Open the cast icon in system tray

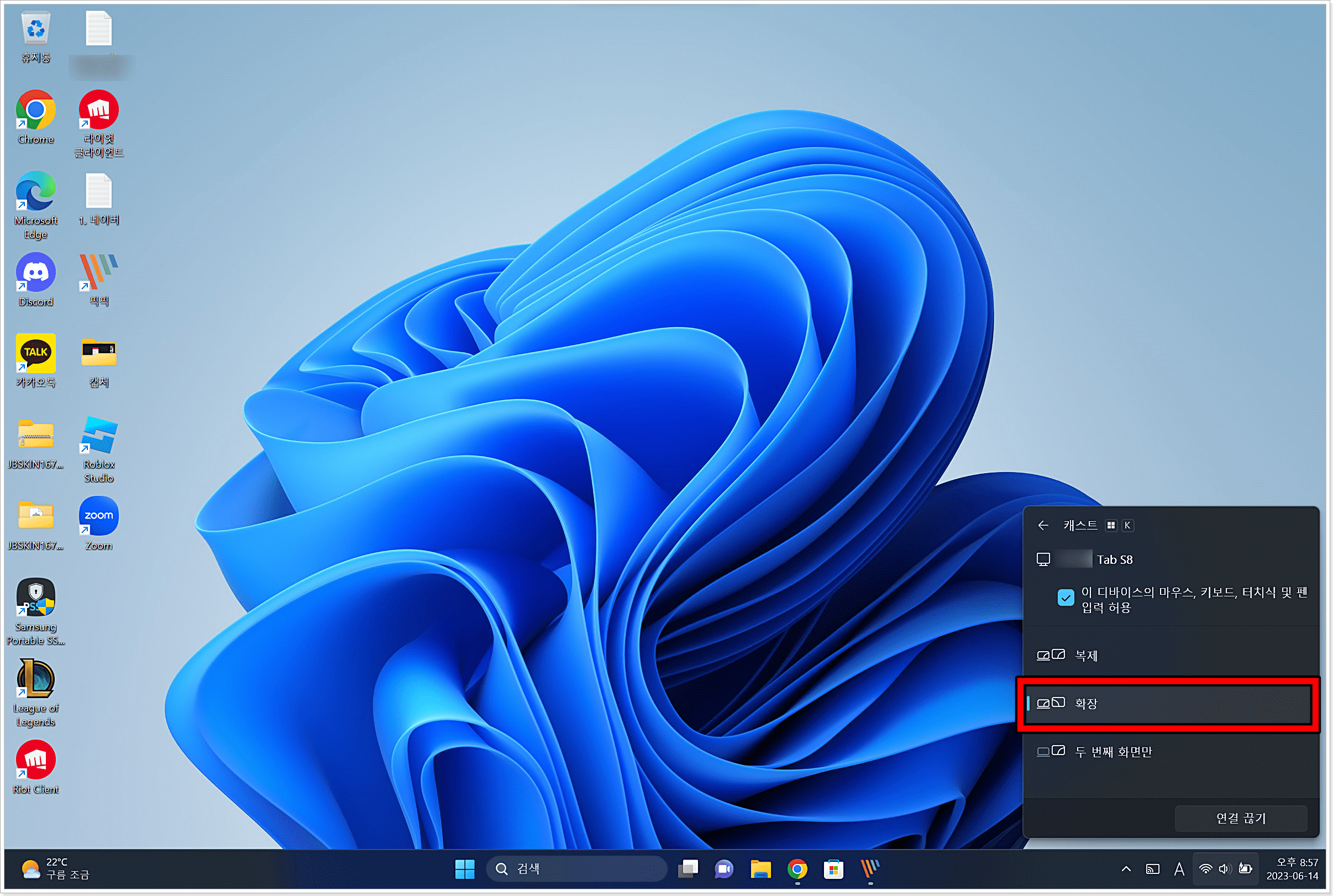(1152, 869)
